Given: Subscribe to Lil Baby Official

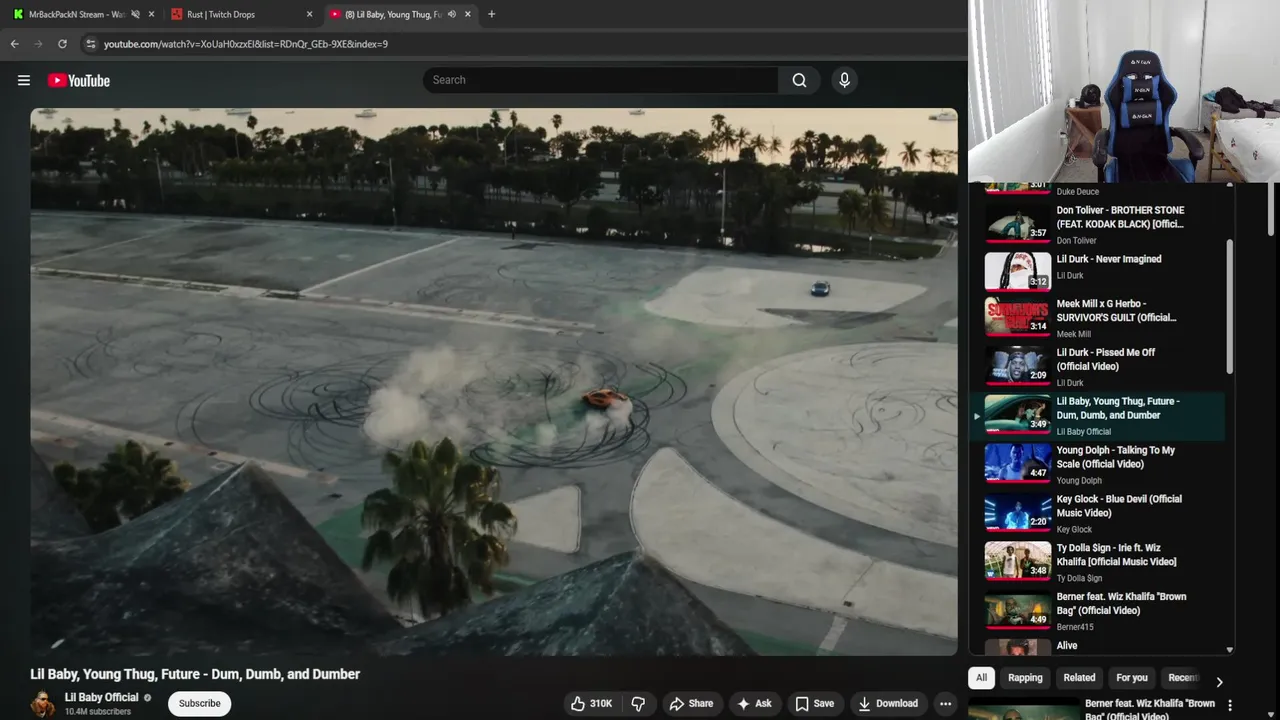Looking at the screenshot, I should (199, 703).
